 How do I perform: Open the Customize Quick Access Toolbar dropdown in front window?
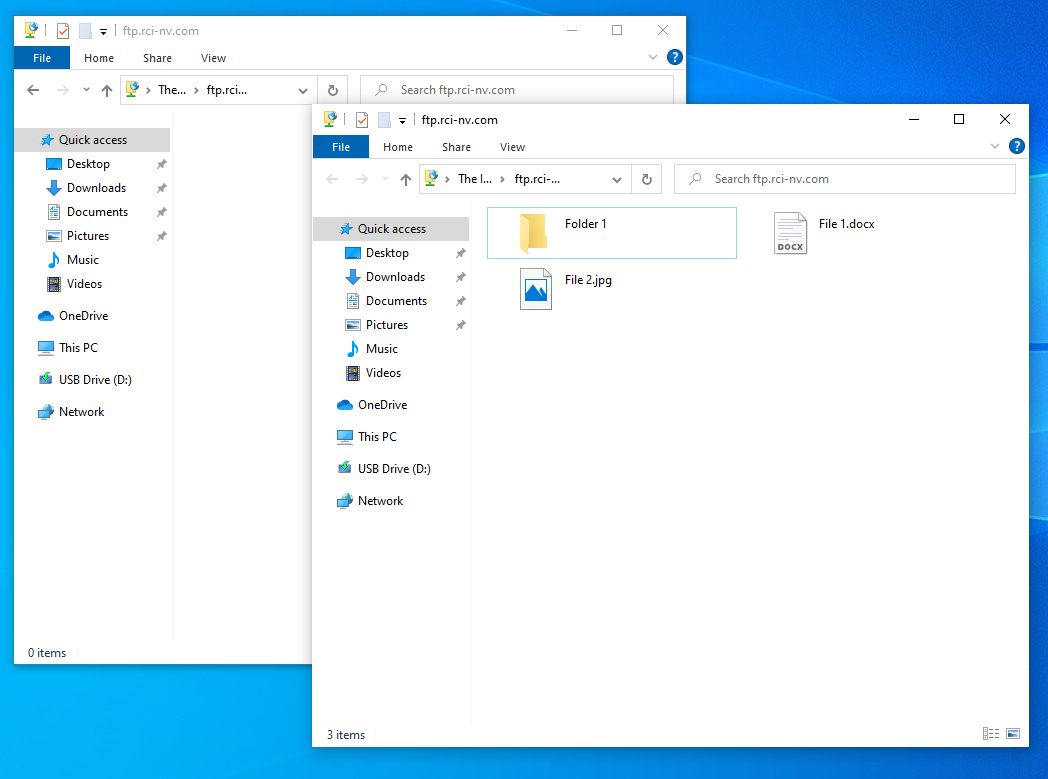tap(402, 121)
